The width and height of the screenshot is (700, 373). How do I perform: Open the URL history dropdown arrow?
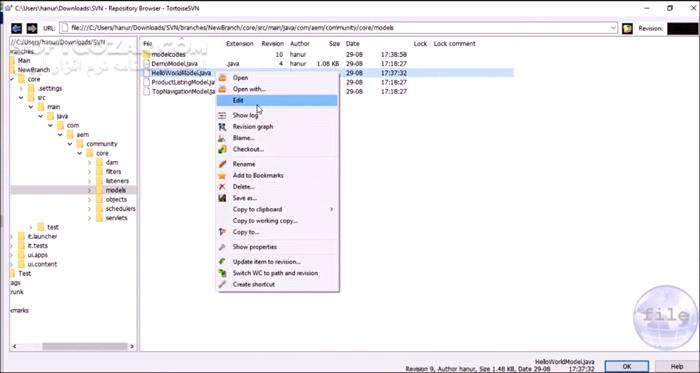[x=613, y=28]
